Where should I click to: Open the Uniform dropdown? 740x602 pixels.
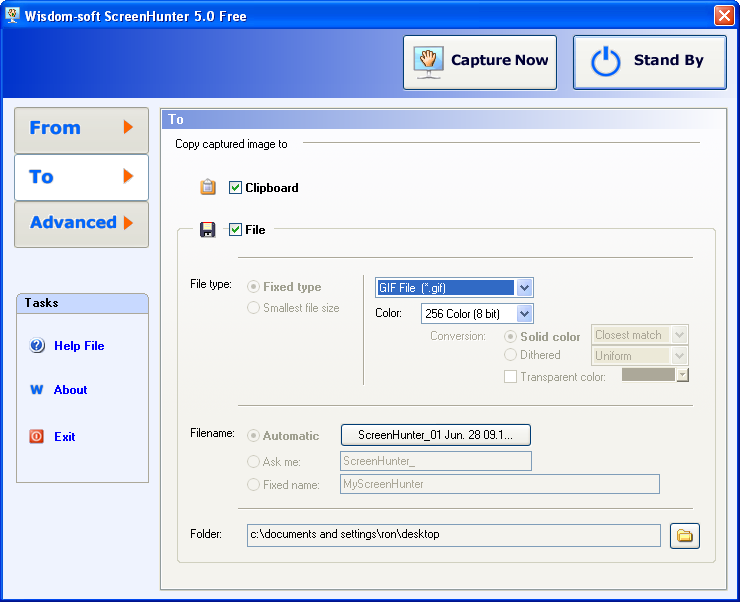click(x=680, y=356)
